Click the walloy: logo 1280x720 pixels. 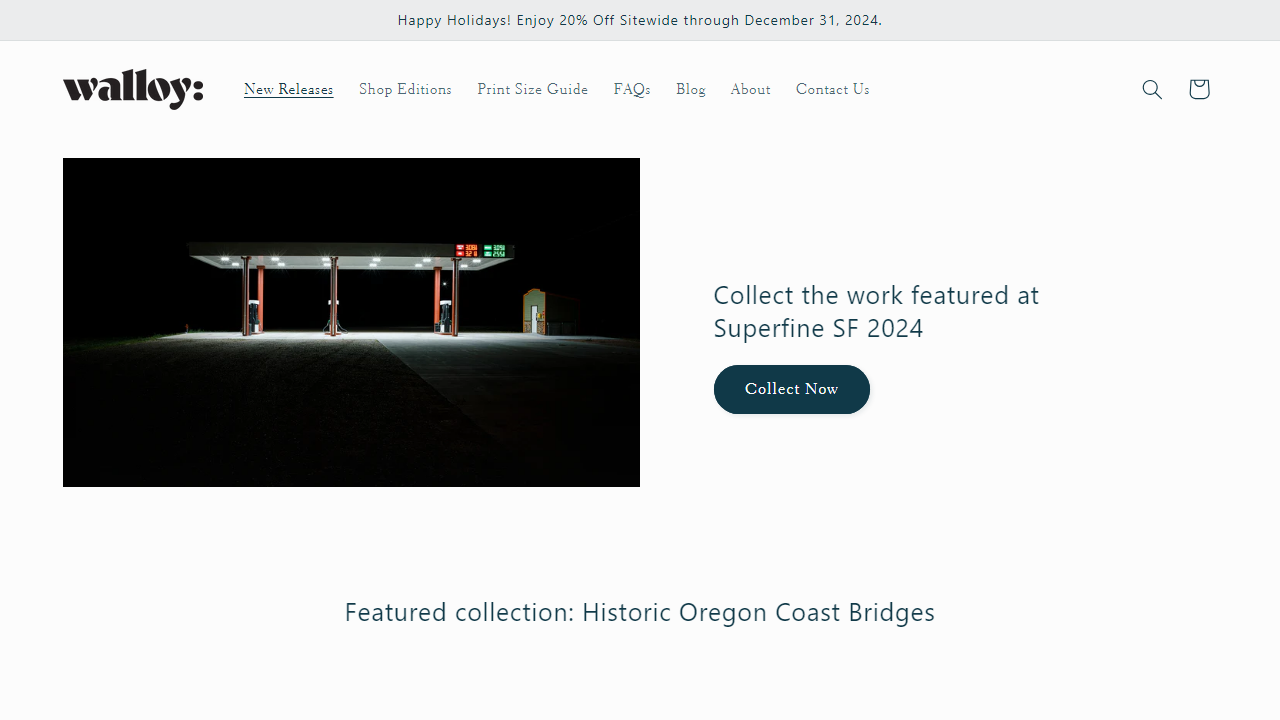[133, 89]
